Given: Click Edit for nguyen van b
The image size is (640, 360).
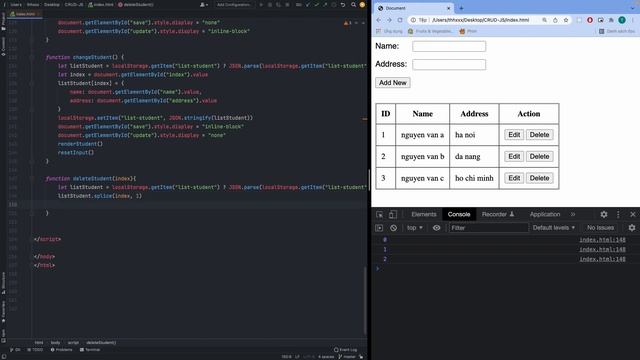Looking at the screenshot, I should point(514,157).
